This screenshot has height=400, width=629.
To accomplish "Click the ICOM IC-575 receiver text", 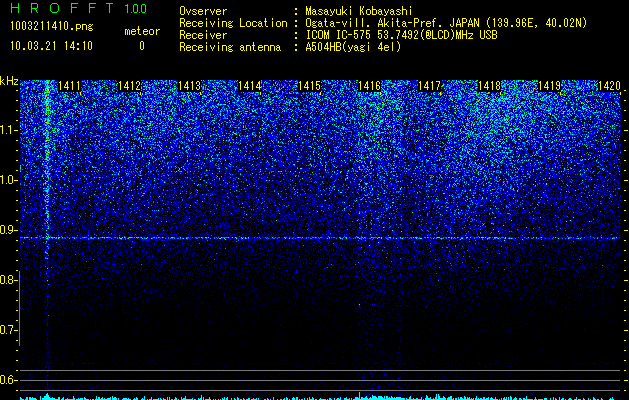I will [401, 35].
